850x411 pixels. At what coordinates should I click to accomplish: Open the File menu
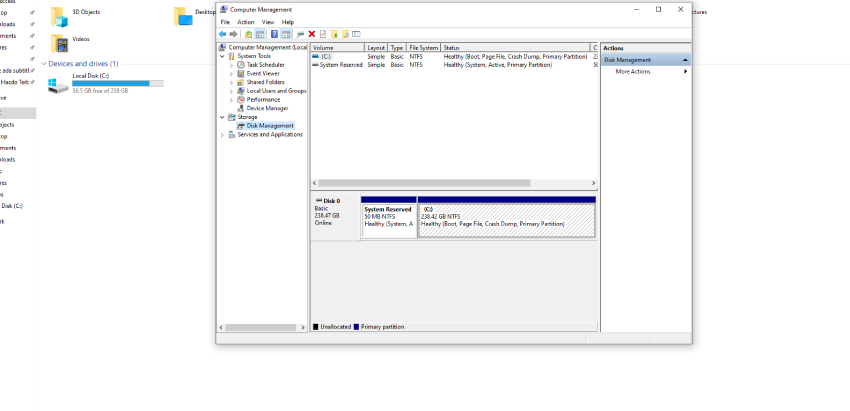click(x=225, y=22)
